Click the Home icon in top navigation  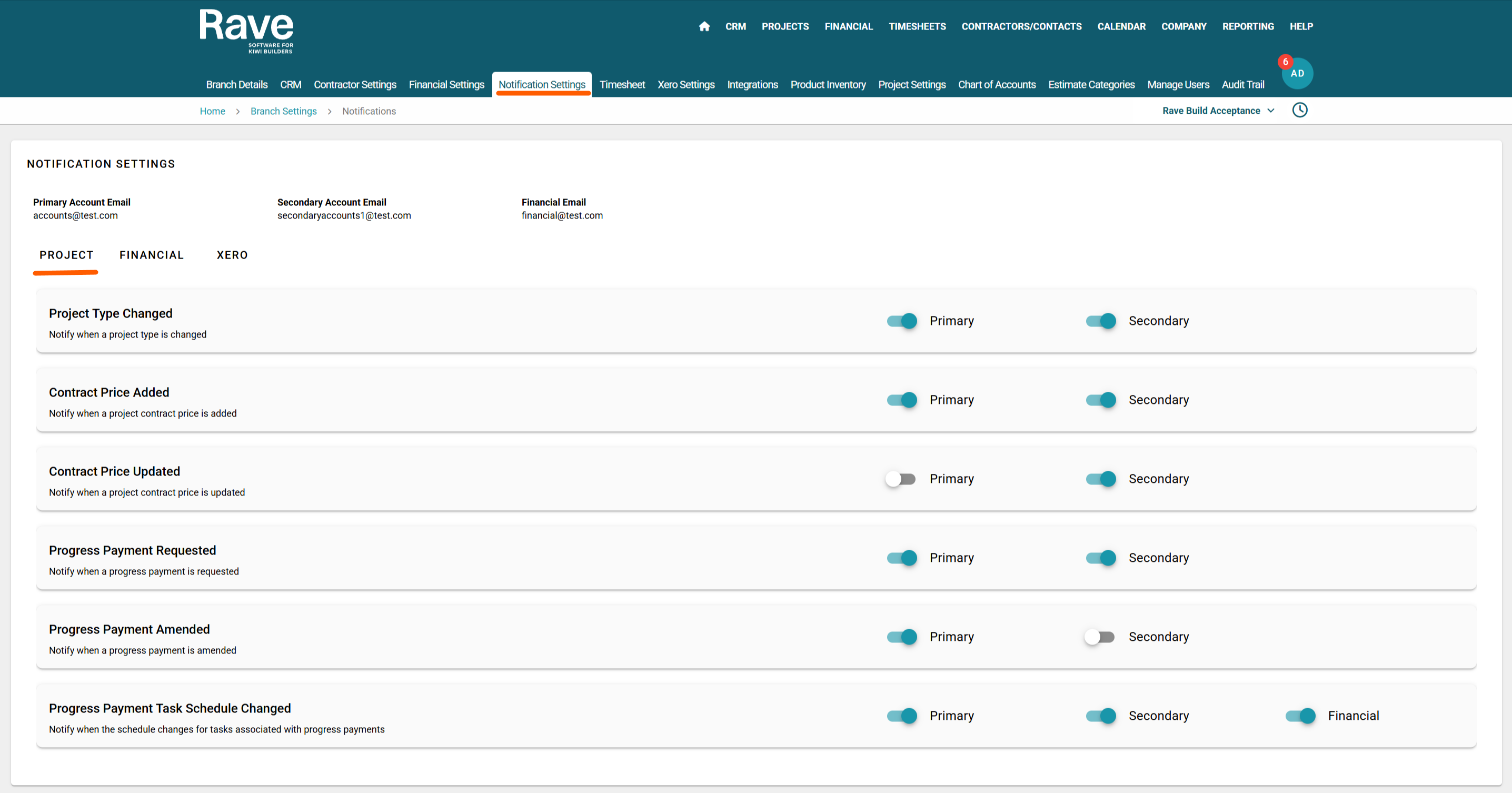point(704,26)
